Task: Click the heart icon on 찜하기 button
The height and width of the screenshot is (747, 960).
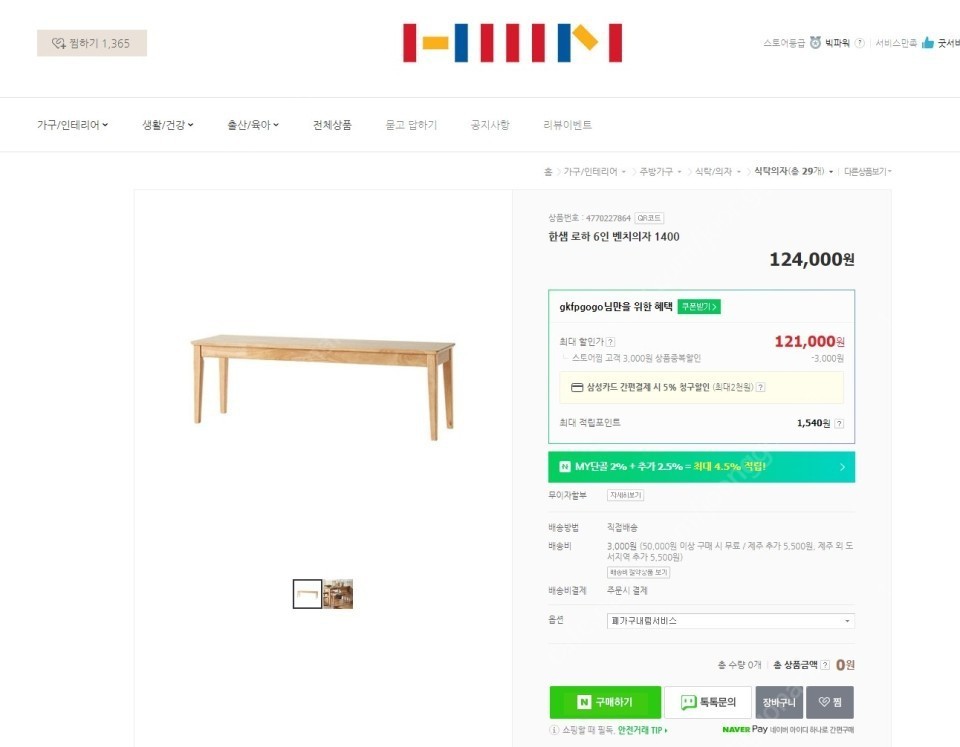Action: 58,43
